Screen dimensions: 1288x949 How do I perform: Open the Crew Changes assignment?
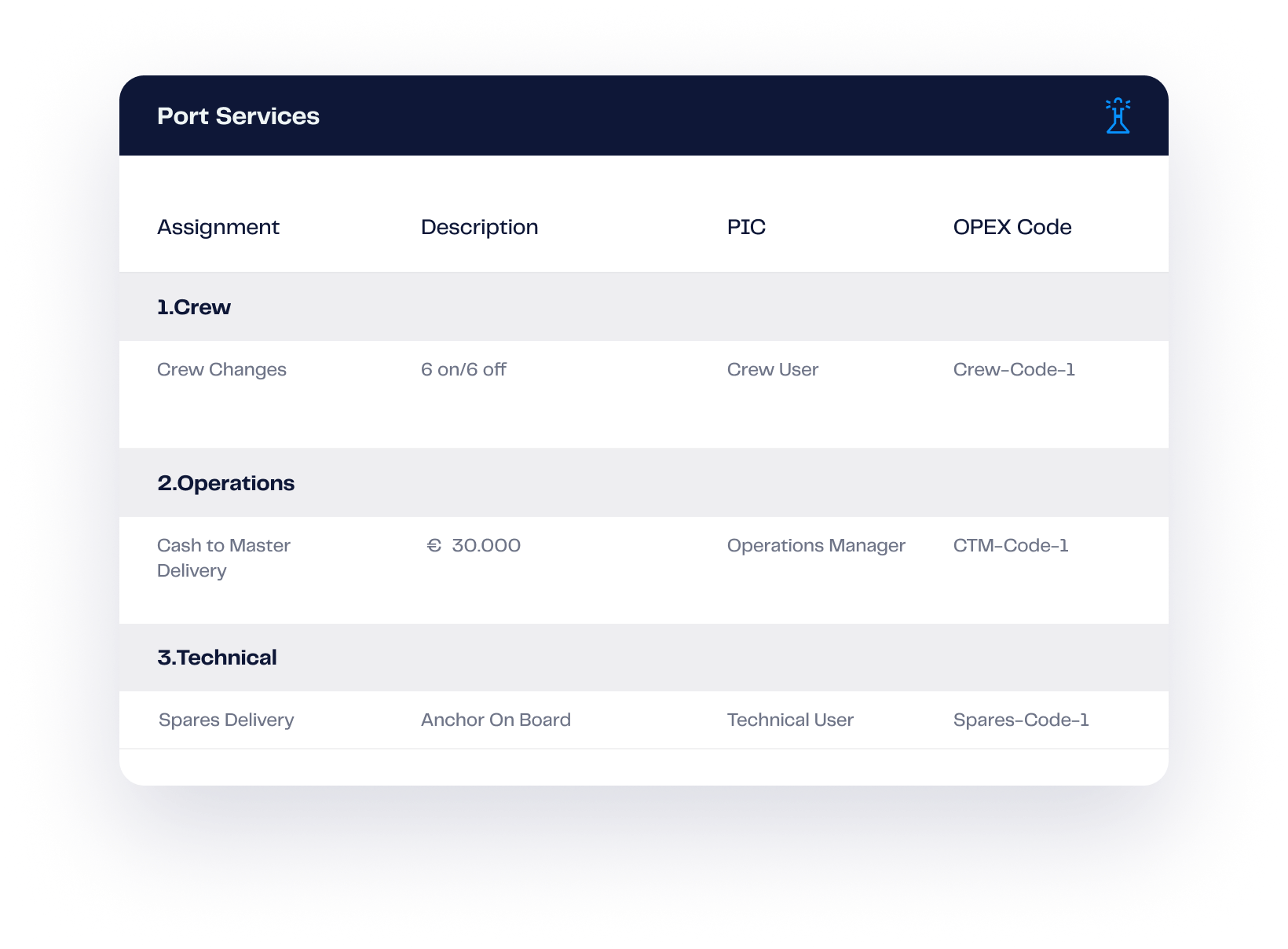tap(221, 369)
